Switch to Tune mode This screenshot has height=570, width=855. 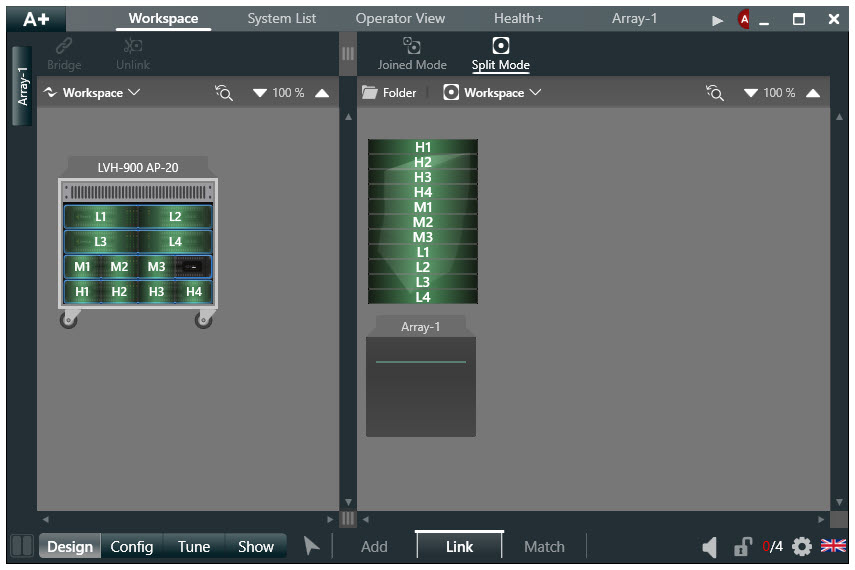pos(194,546)
